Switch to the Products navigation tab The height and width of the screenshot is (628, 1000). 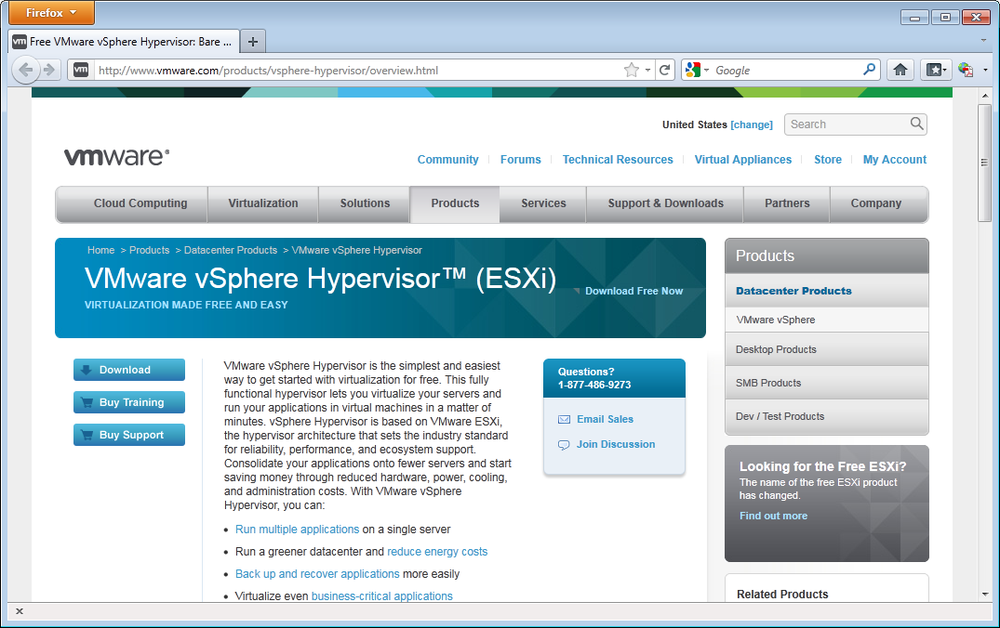pyautogui.click(x=454, y=203)
